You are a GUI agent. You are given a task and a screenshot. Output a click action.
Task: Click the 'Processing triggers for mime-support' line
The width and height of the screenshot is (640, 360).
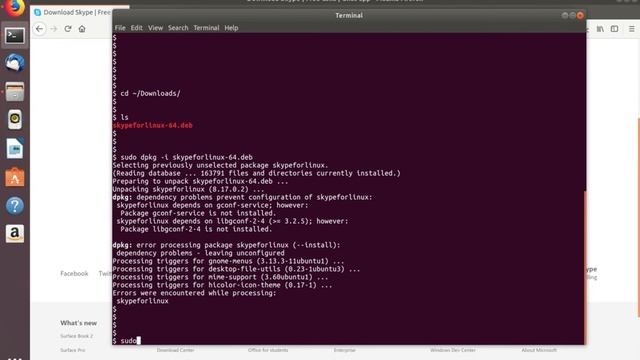pos(220,277)
